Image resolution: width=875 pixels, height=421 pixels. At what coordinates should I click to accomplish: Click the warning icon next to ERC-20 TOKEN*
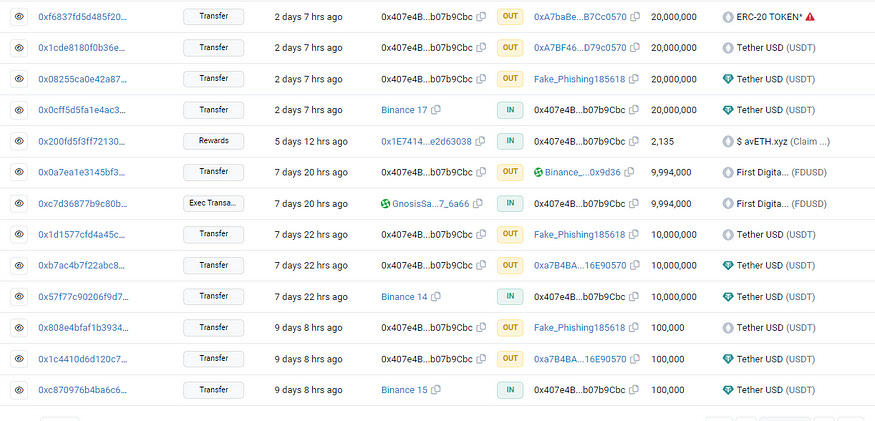810,17
